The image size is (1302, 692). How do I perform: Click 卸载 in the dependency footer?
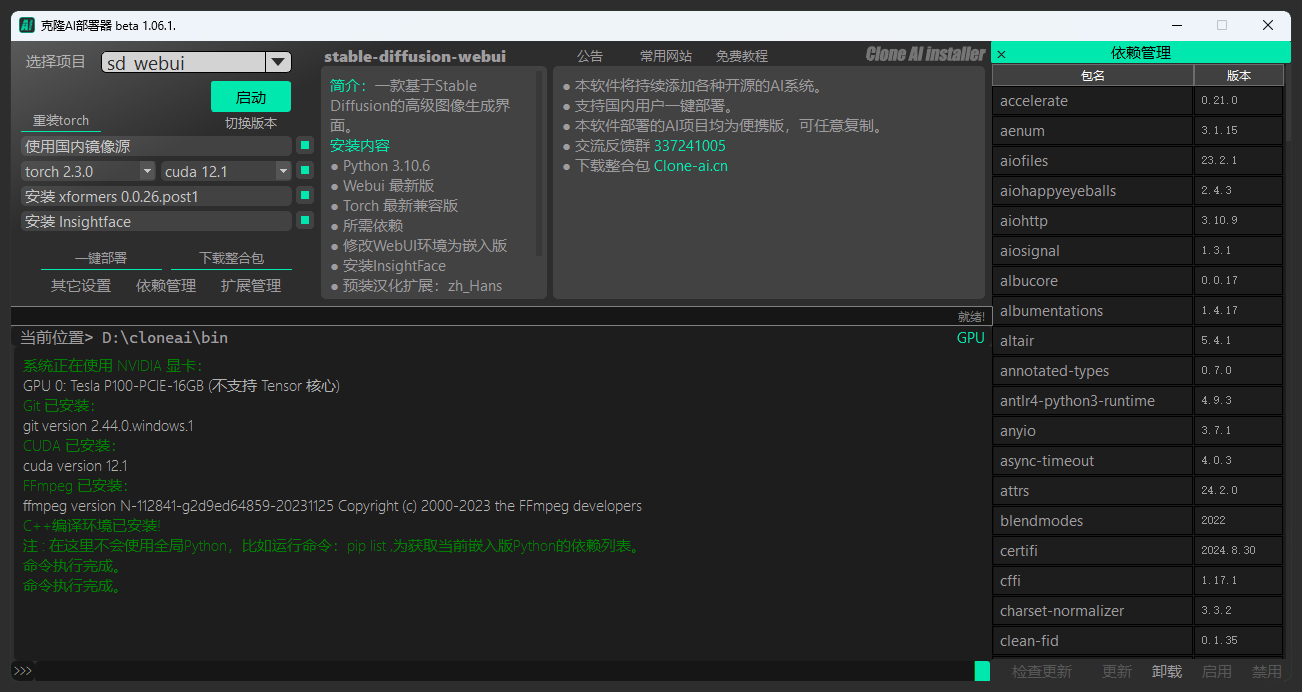point(1167,672)
